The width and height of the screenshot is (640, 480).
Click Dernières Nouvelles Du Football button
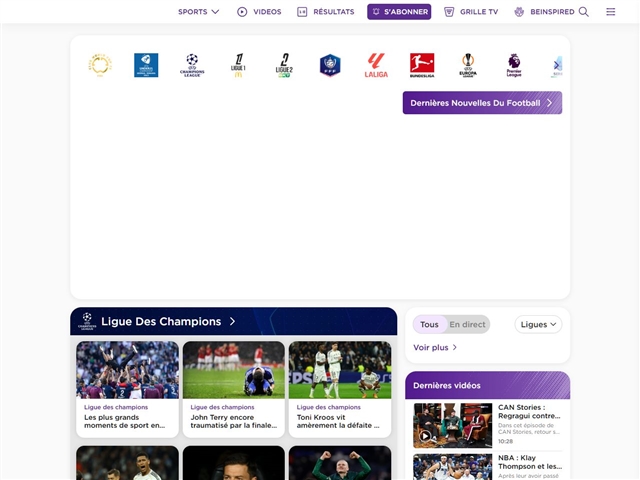point(482,103)
